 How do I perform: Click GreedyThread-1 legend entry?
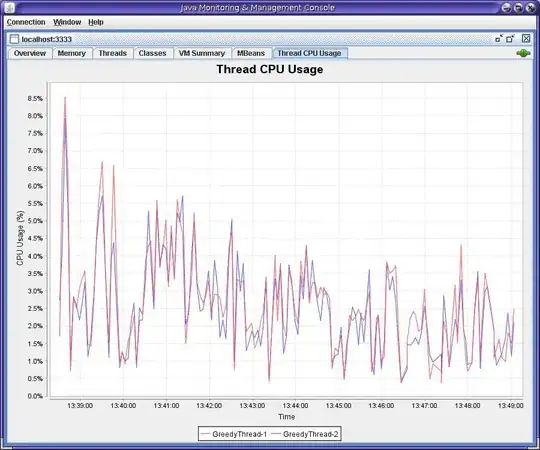coord(234,434)
